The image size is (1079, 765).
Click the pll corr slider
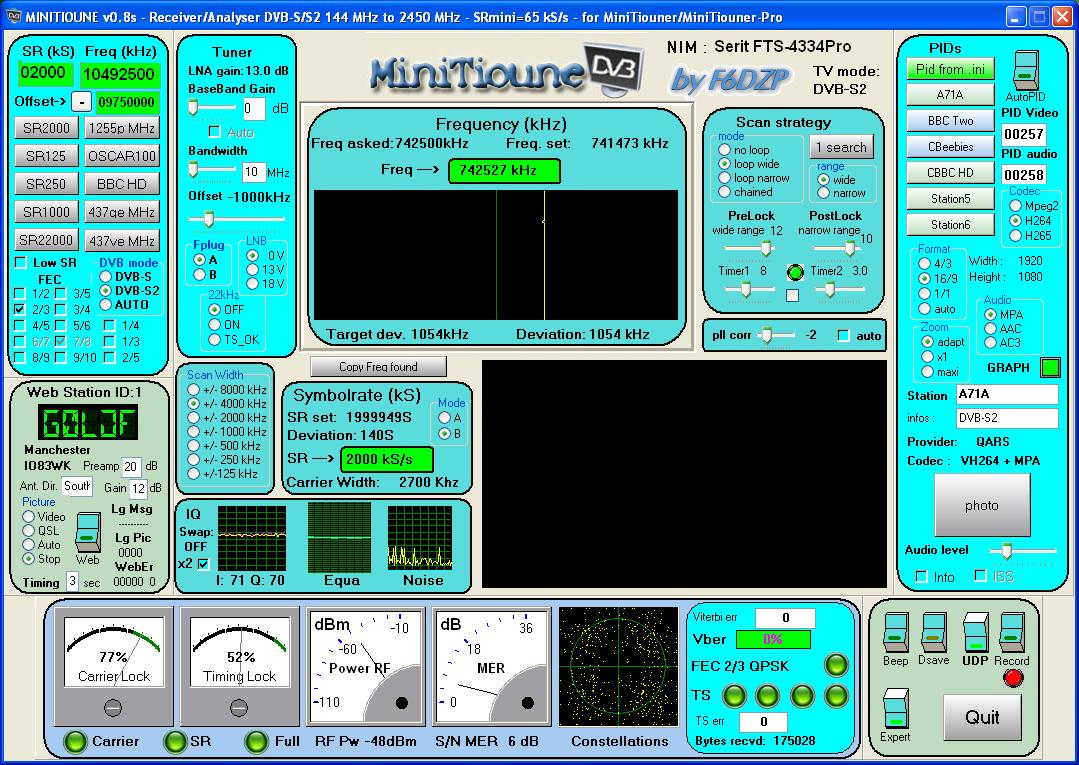(x=777, y=335)
